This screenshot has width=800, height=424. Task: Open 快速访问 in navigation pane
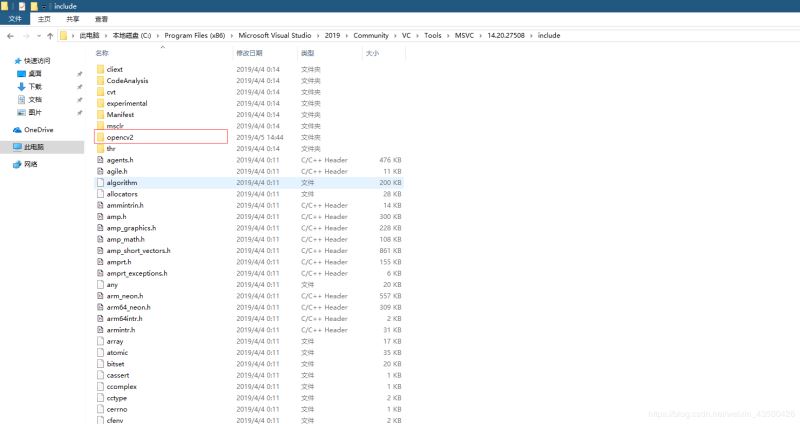[37, 60]
